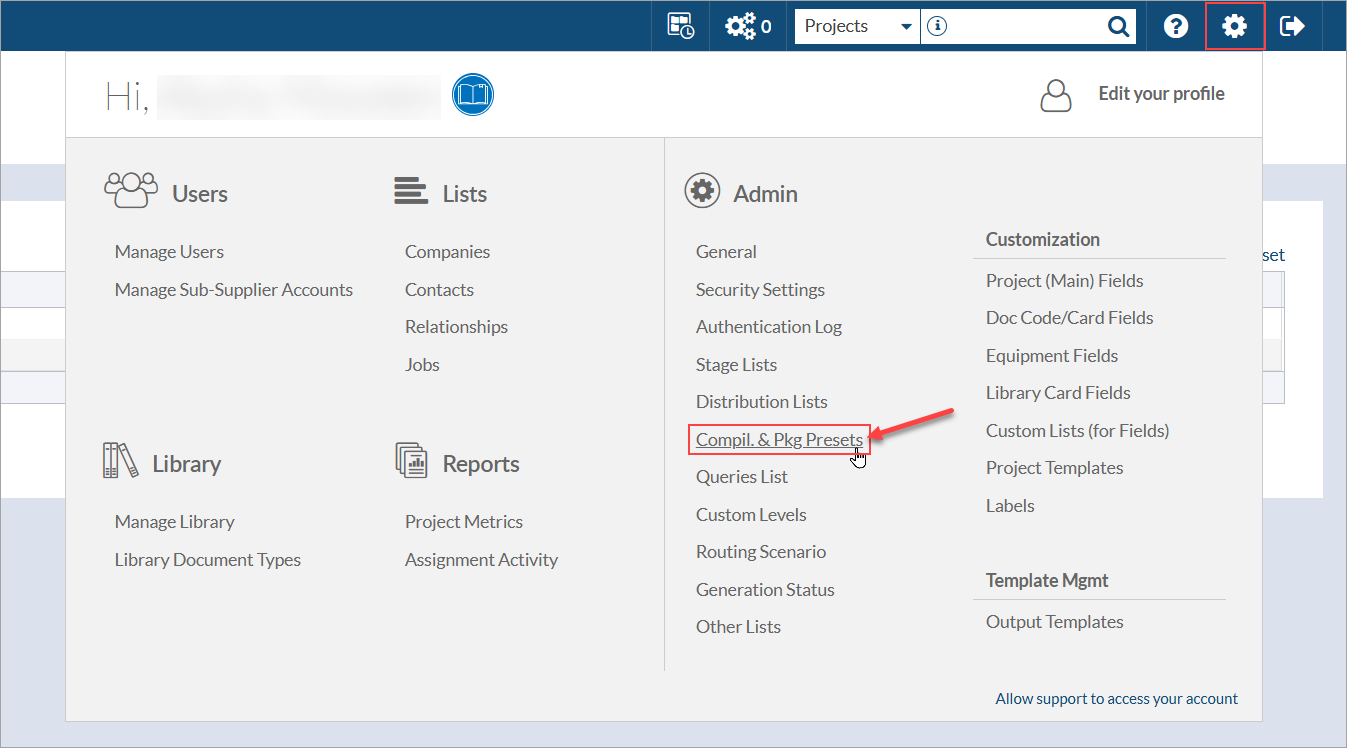The image size is (1347, 748).
Task: Open the Project Metrics report
Action: click(x=463, y=522)
